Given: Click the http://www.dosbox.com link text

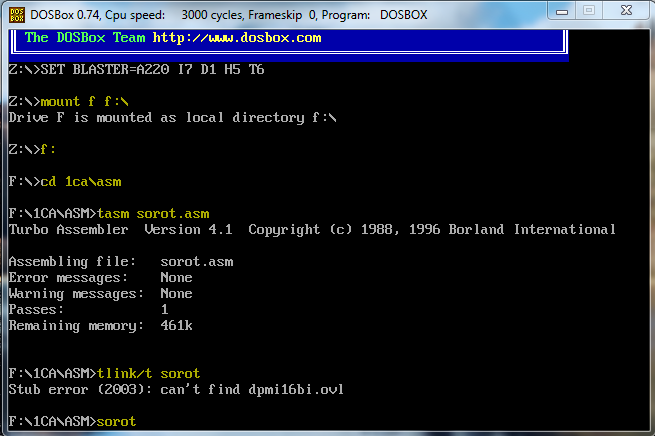Looking at the screenshot, I should point(237,38).
